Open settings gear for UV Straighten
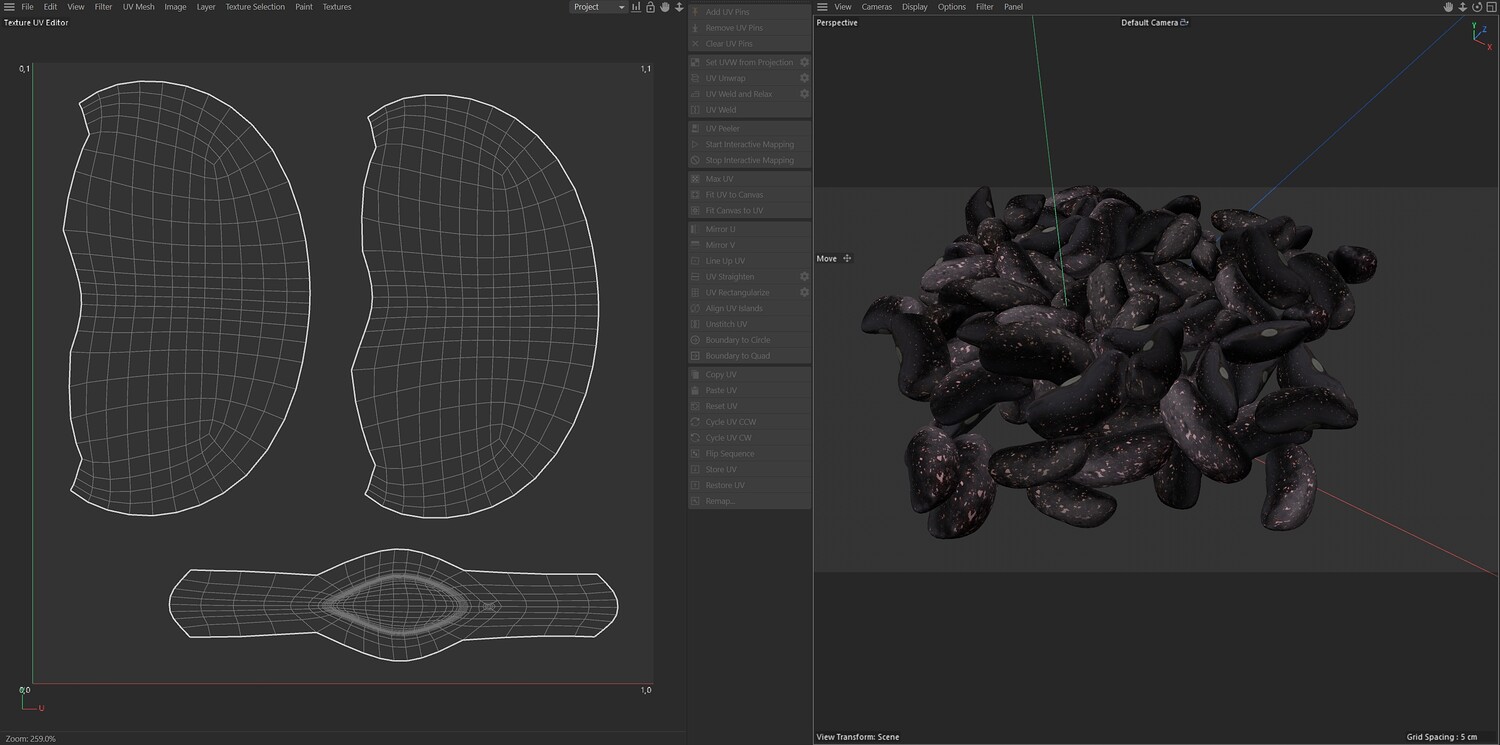 (804, 277)
